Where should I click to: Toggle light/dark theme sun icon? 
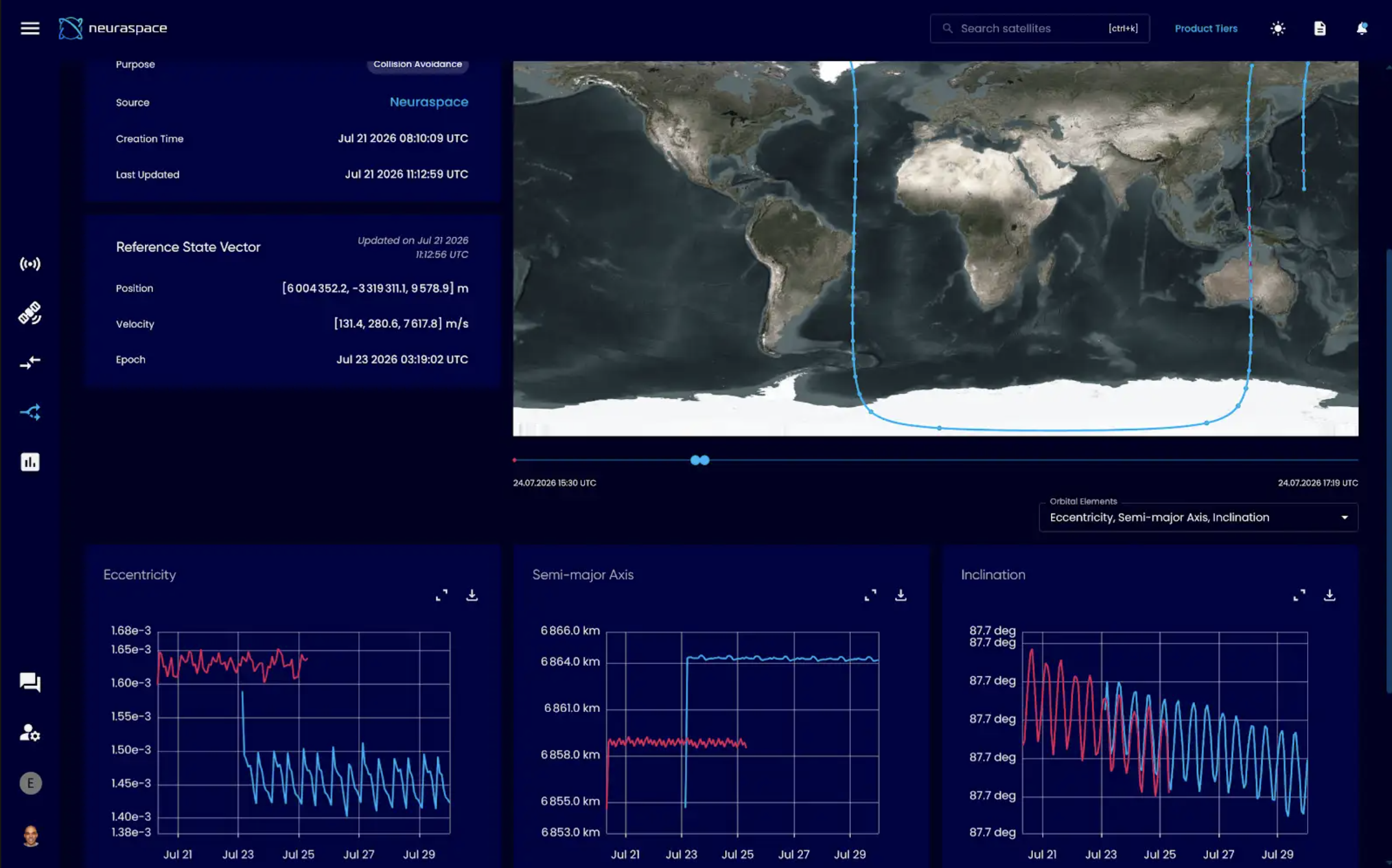pyautogui.click(x=1277, y=29)
